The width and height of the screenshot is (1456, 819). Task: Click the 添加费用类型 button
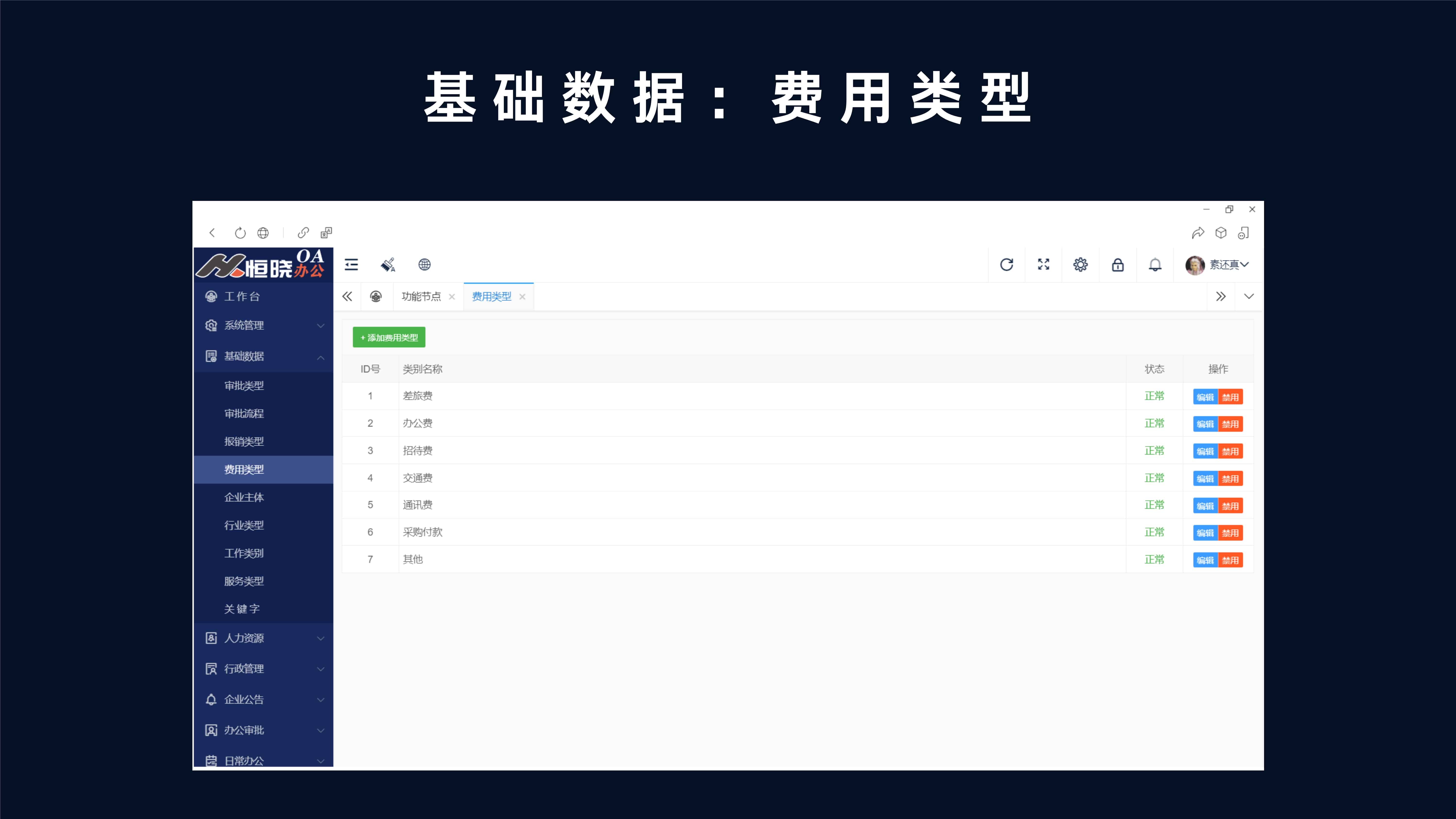[x=389, y=338]
